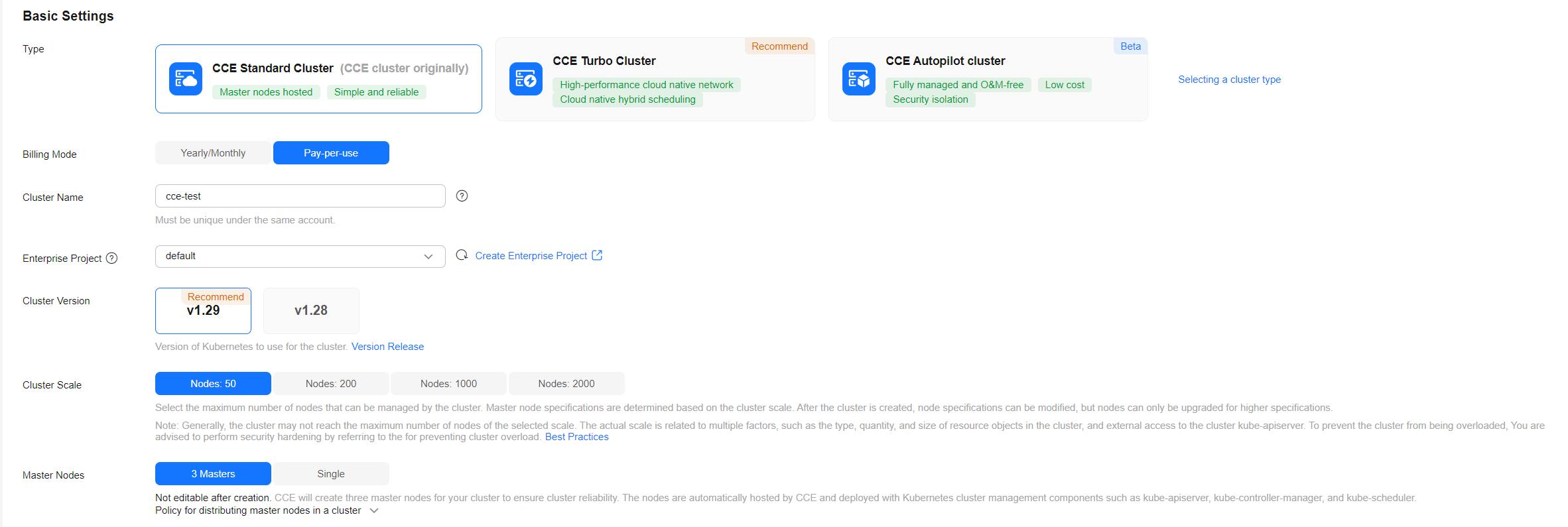Click the Security isolation tag

pyautogui.click(x=931, y=99)
